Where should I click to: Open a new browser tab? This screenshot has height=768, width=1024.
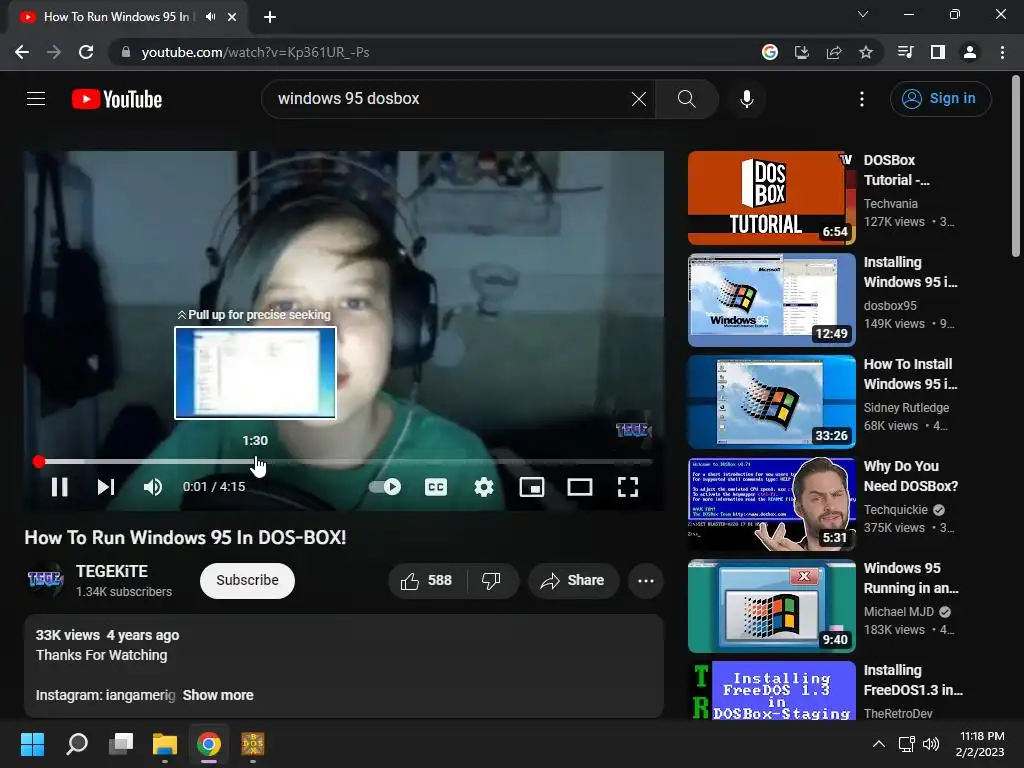270,17
